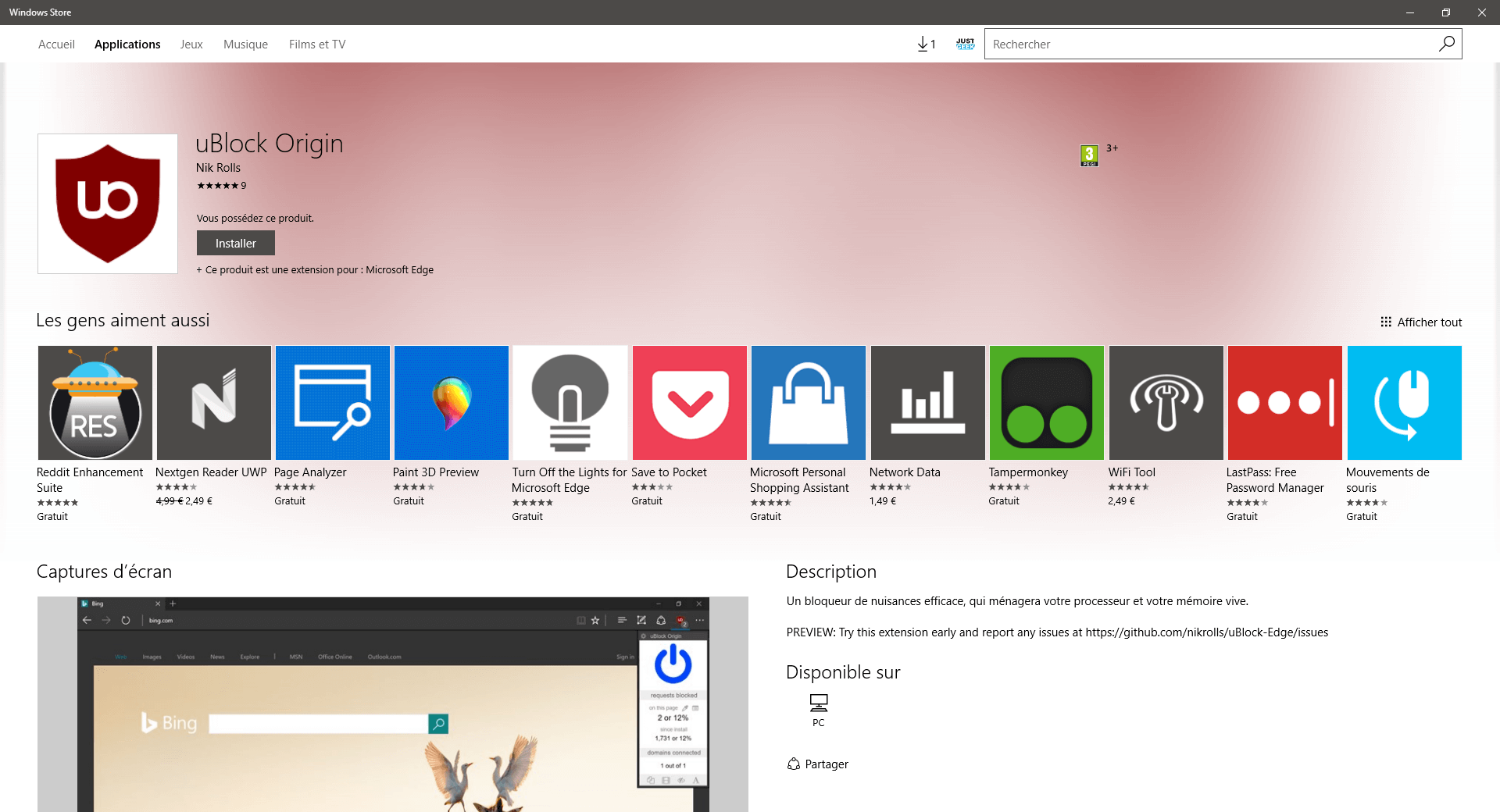The width and height of the screenshot is (1500, 812).
Task: Open the Mouvements de souris icon
Action: click(1405, 403)
